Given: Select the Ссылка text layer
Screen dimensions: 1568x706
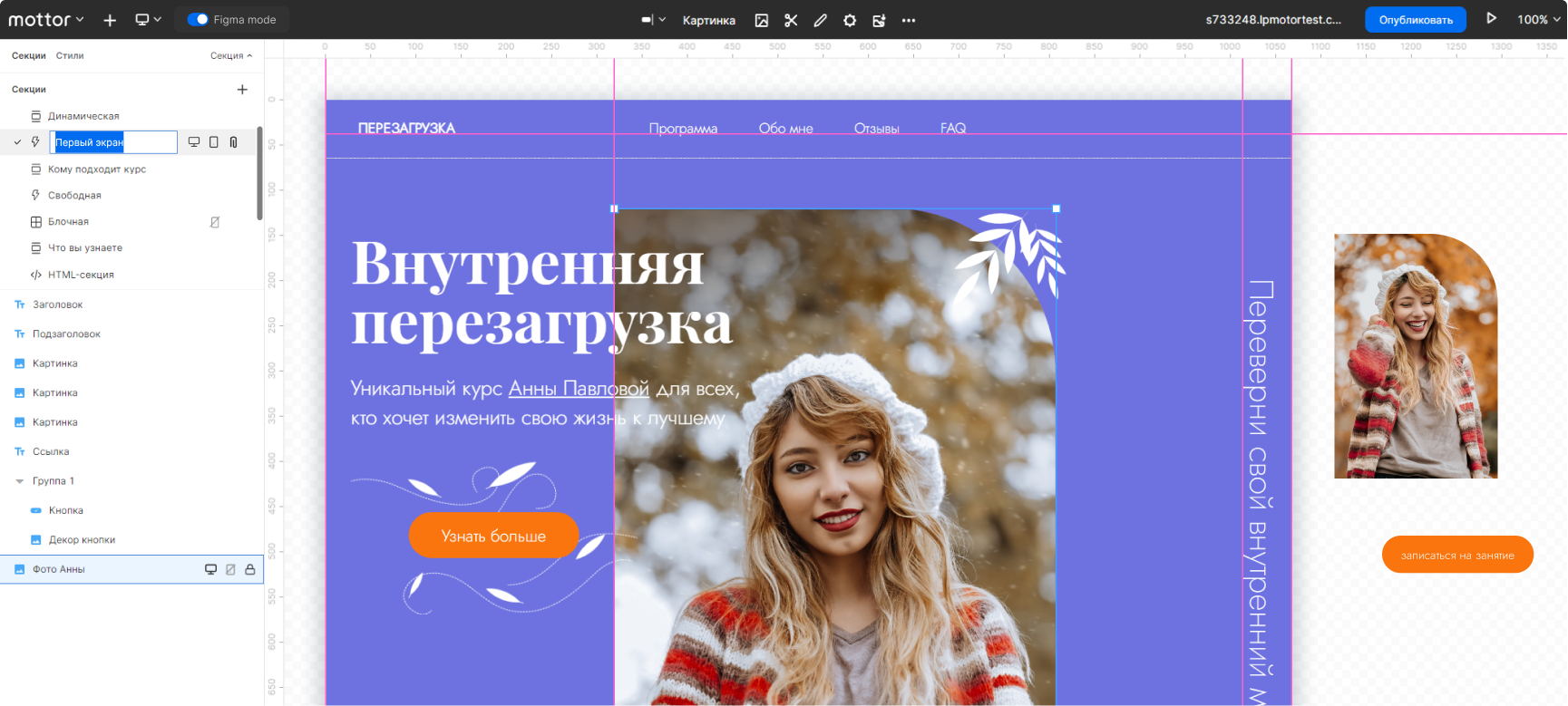Looking at the screenshot, I should pos(131,451).
